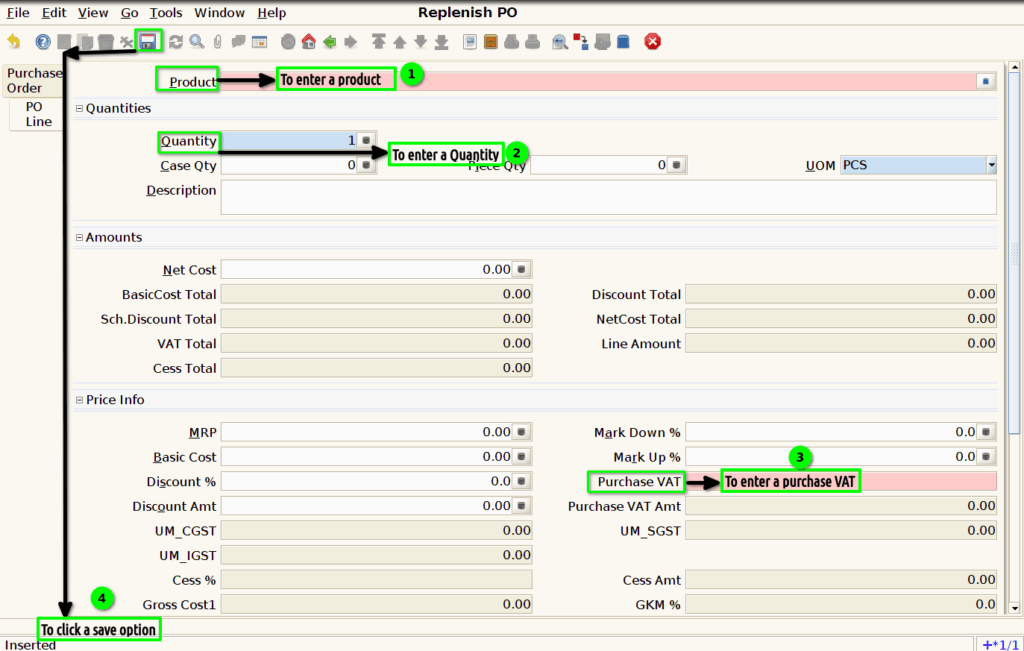Image resolution: width=1024 pixels, height=651 pixels.
Task: Jump to first record icon
Action: pyautogui.click(x=379, y=42)
